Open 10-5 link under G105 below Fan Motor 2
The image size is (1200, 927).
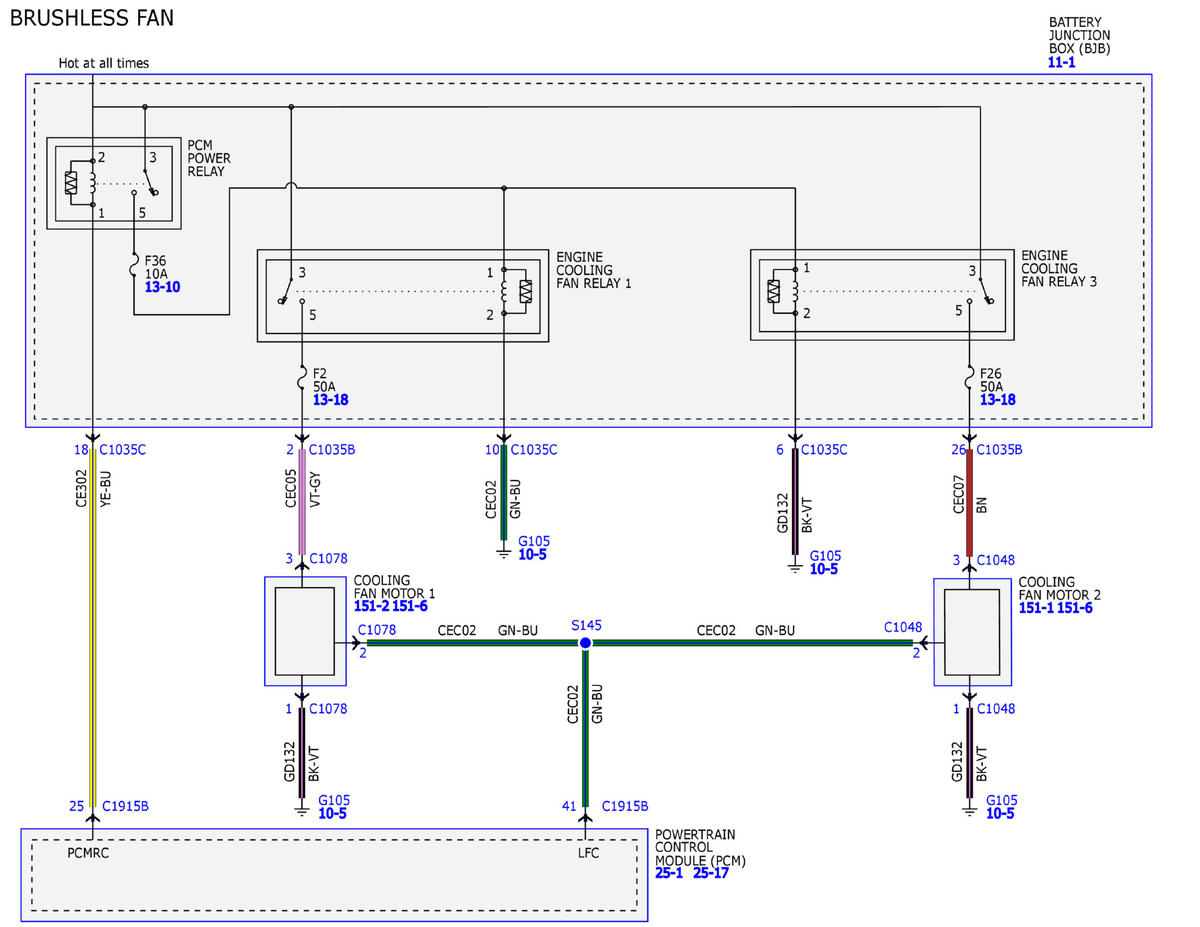(x=1002, y=813)
